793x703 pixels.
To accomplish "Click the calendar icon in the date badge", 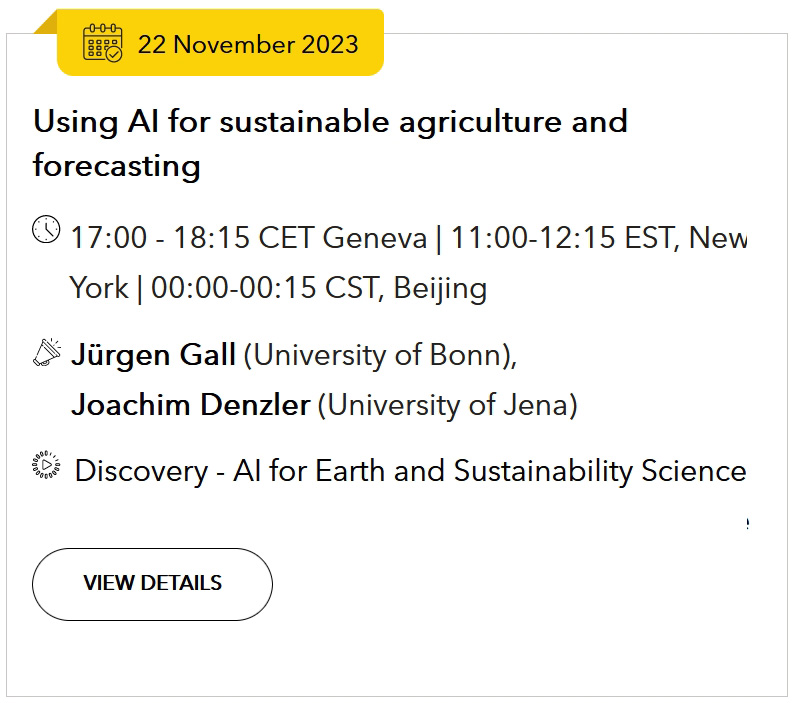I will [103, 43].
